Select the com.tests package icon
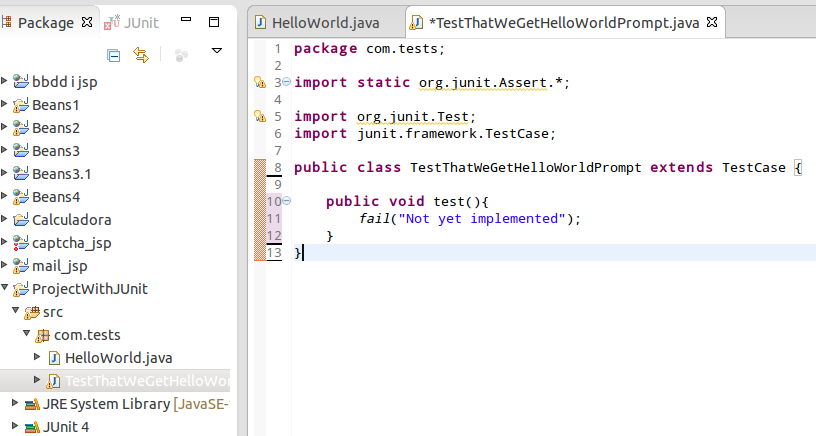 click(43, 335)
